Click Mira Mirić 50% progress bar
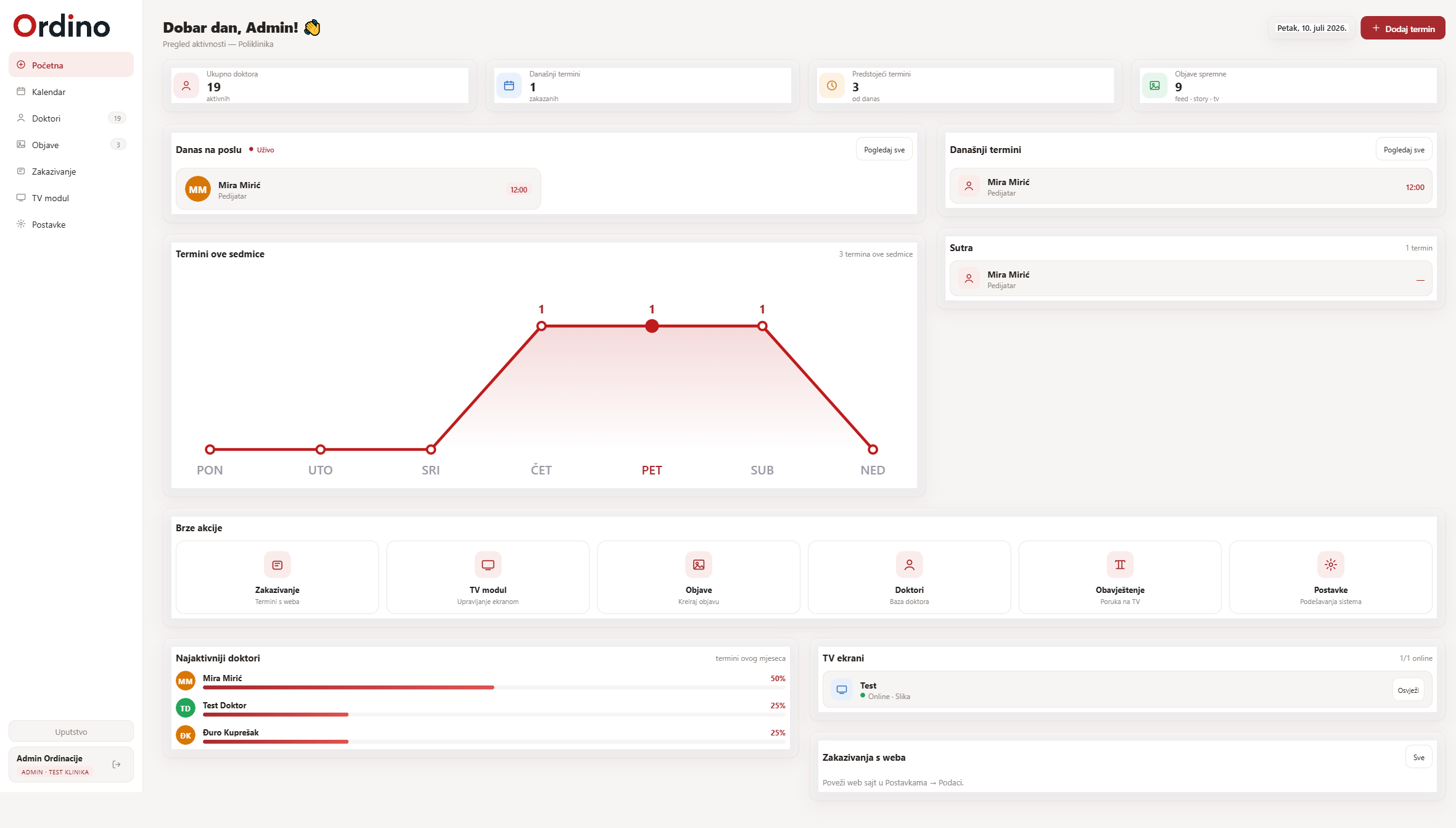The height and width of the screenshot is (828, 1456). 494,687
